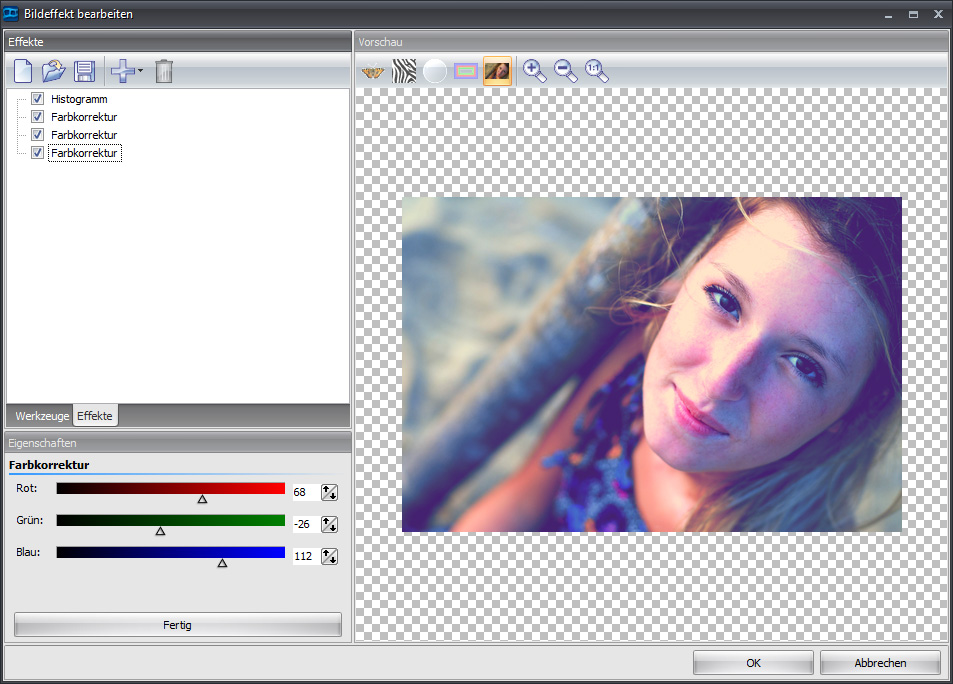The height and width of the screenshot is (684, 953).
Task: Open the add effect plus dropdown
Action: click(x=127, y=71)
